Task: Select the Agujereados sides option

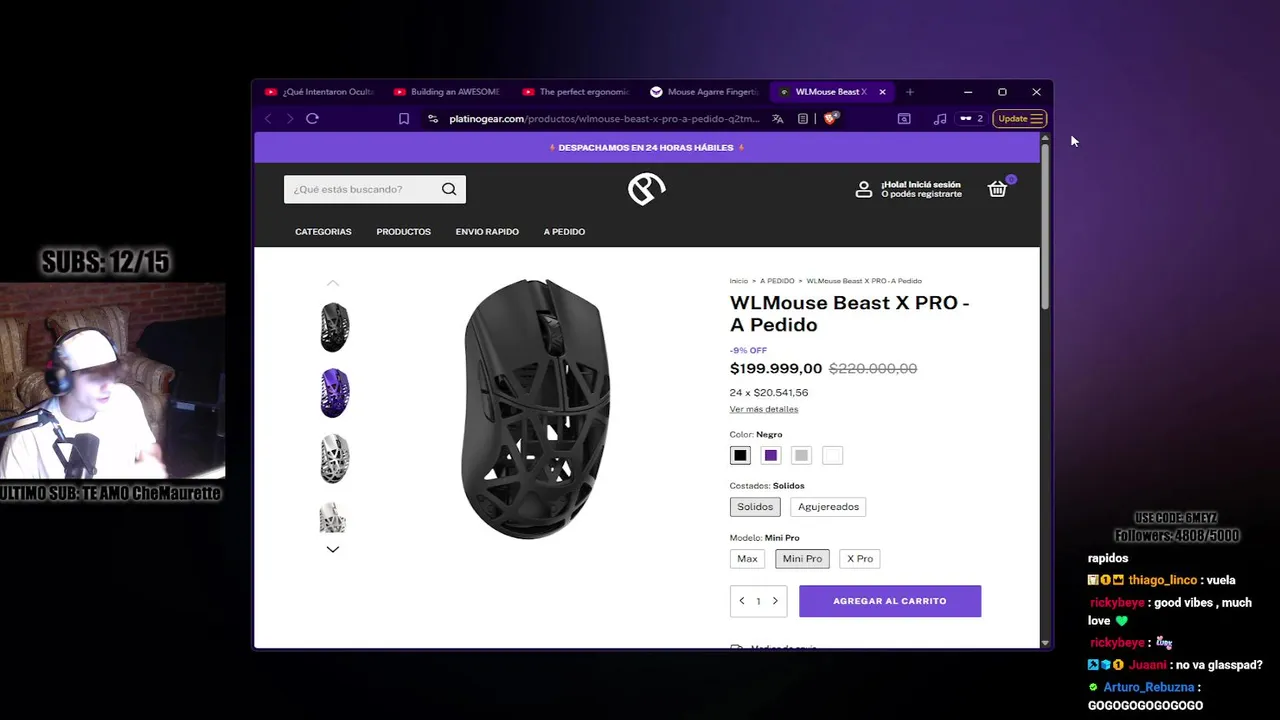Action: tap(828, 507)
